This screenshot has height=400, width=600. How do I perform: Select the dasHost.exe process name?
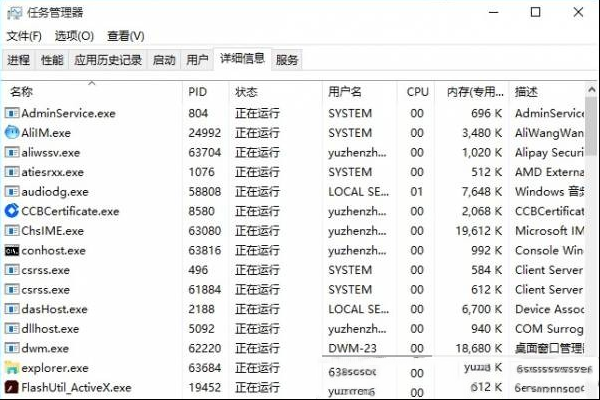click(x=54, y=309)
